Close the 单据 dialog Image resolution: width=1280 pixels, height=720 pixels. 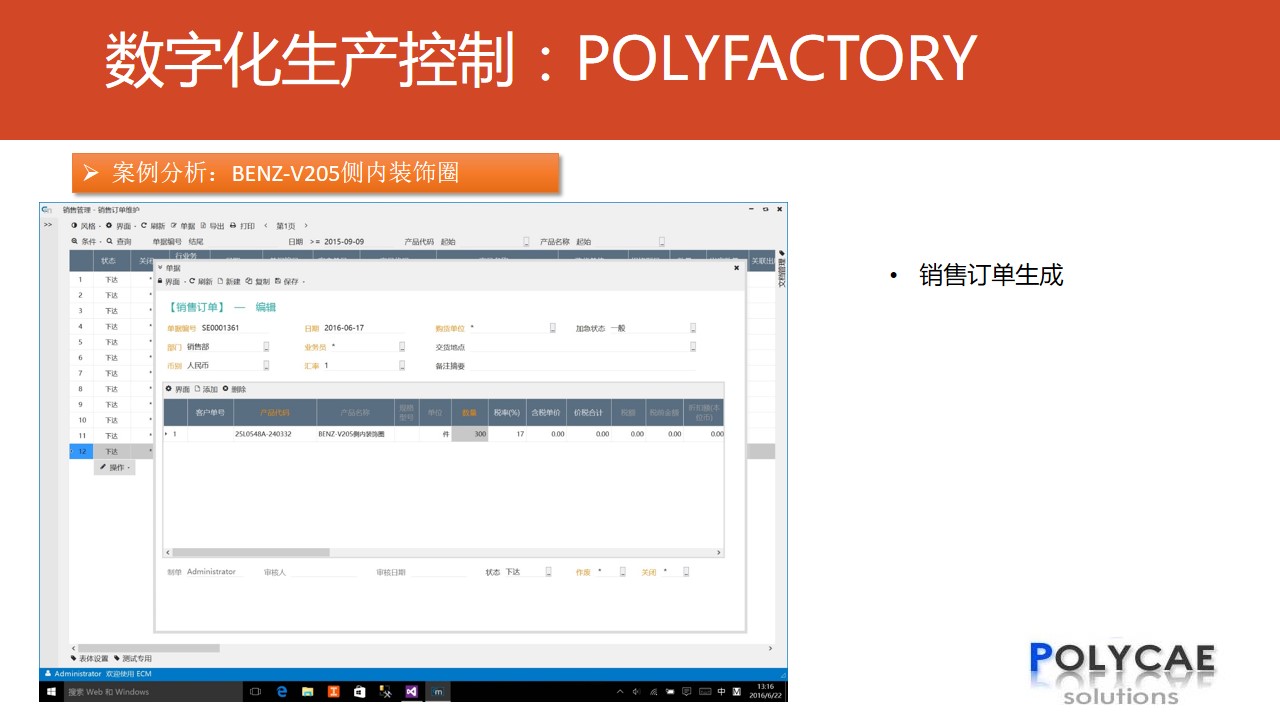point(737,268)
